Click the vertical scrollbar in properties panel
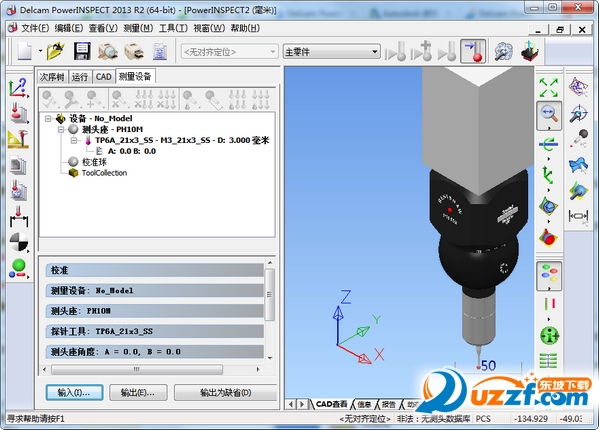The width and height of the screenshot is (599, 430). (x=270, y=294)
